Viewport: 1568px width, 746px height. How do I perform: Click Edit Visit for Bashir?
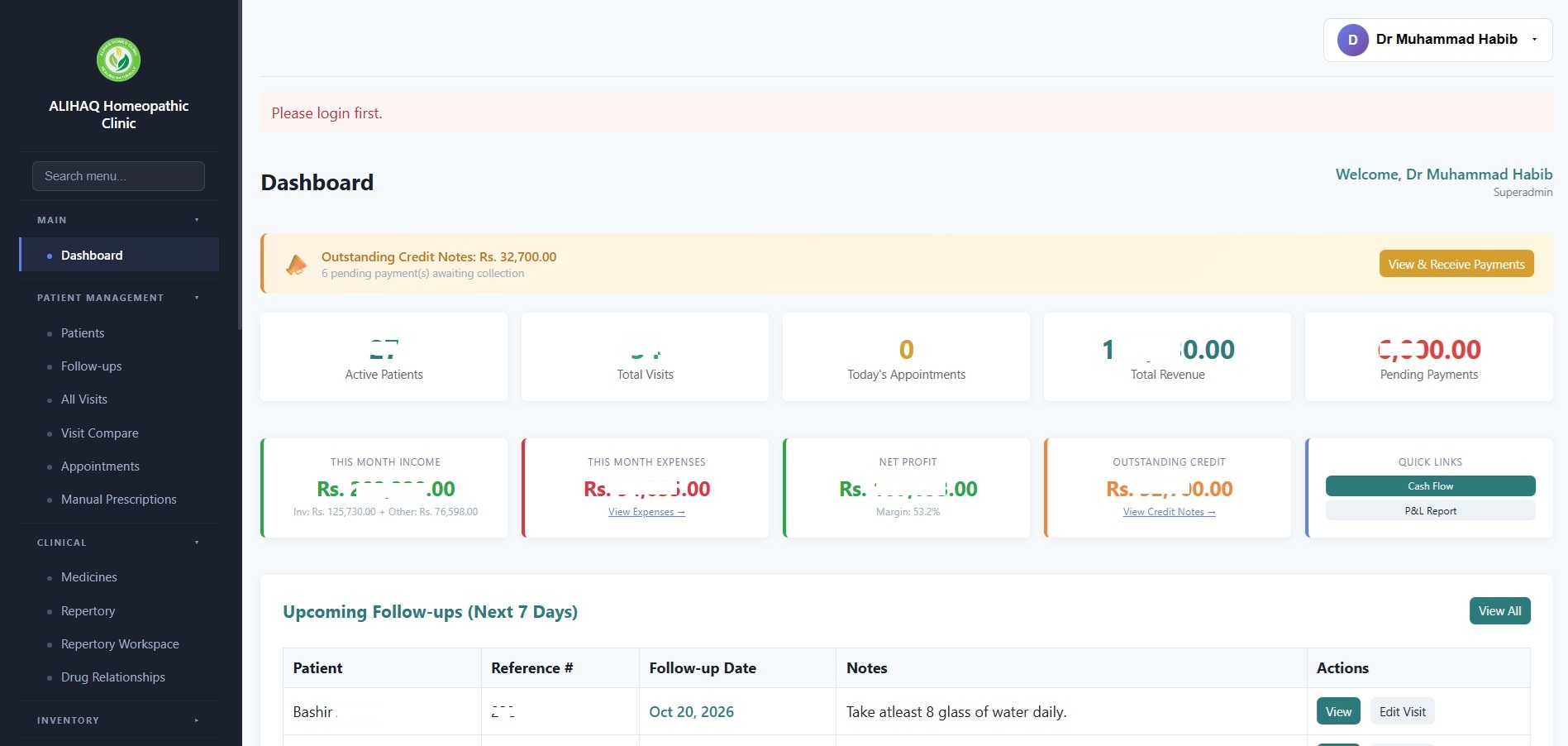pos(1402,711)
